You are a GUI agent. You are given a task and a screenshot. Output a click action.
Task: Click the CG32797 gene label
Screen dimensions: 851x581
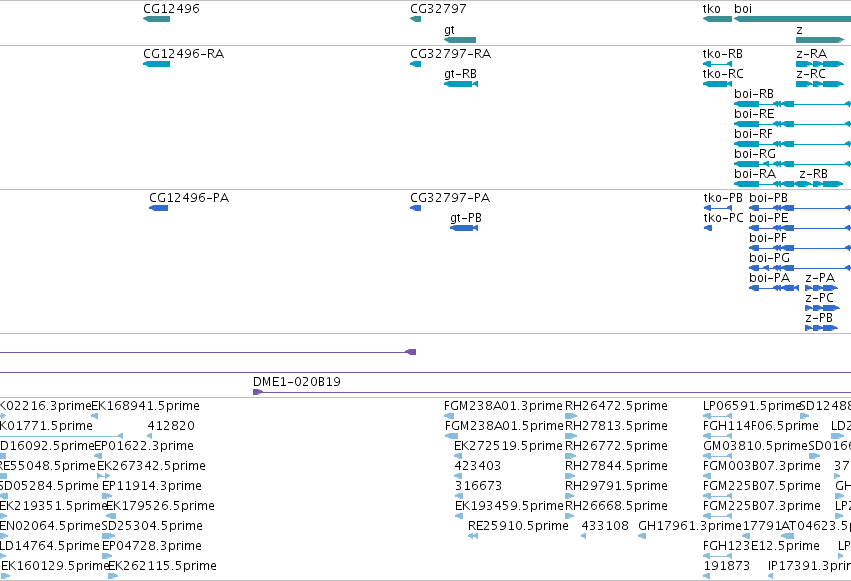pos(438,9)
